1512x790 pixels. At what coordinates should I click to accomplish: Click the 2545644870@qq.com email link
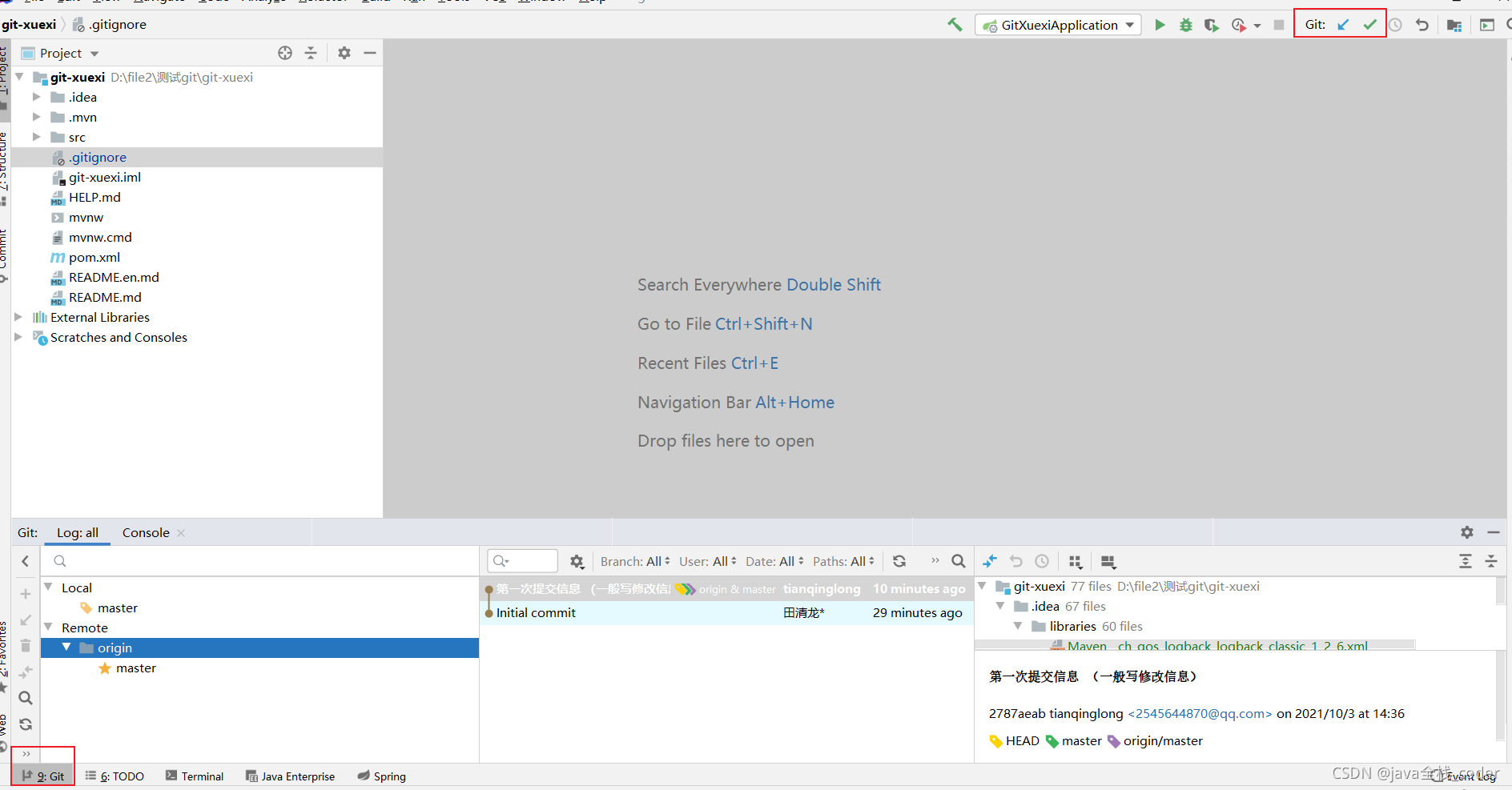coord(1200,713)
